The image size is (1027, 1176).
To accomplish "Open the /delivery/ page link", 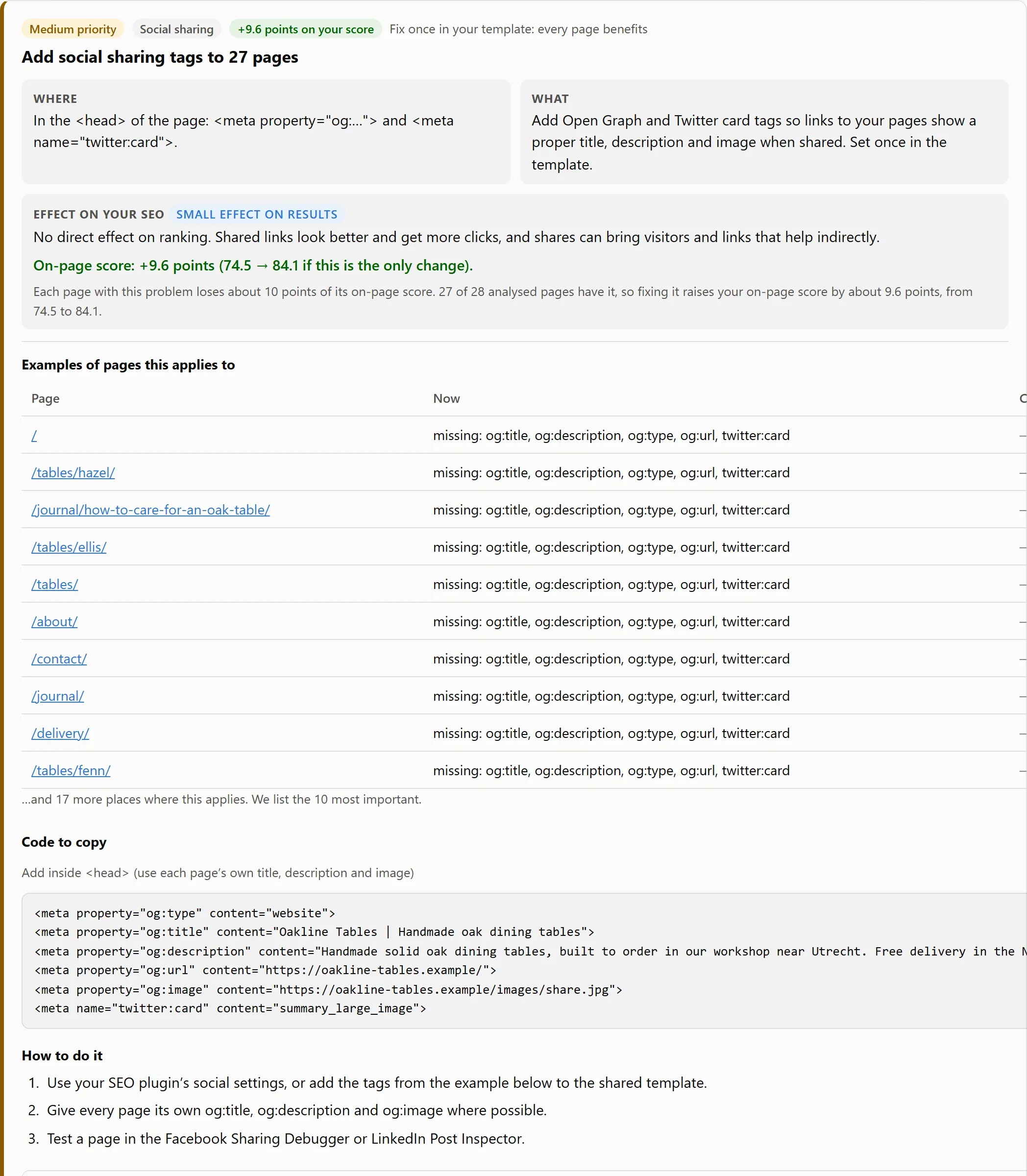I will coord(60,734).
